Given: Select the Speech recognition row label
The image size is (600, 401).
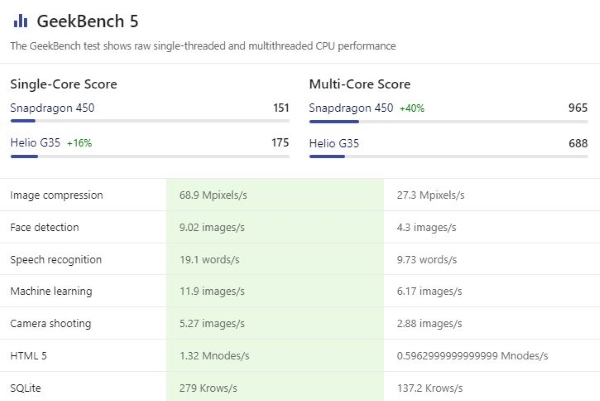Looking at the screenshot, I should click(x=56, y=259).
